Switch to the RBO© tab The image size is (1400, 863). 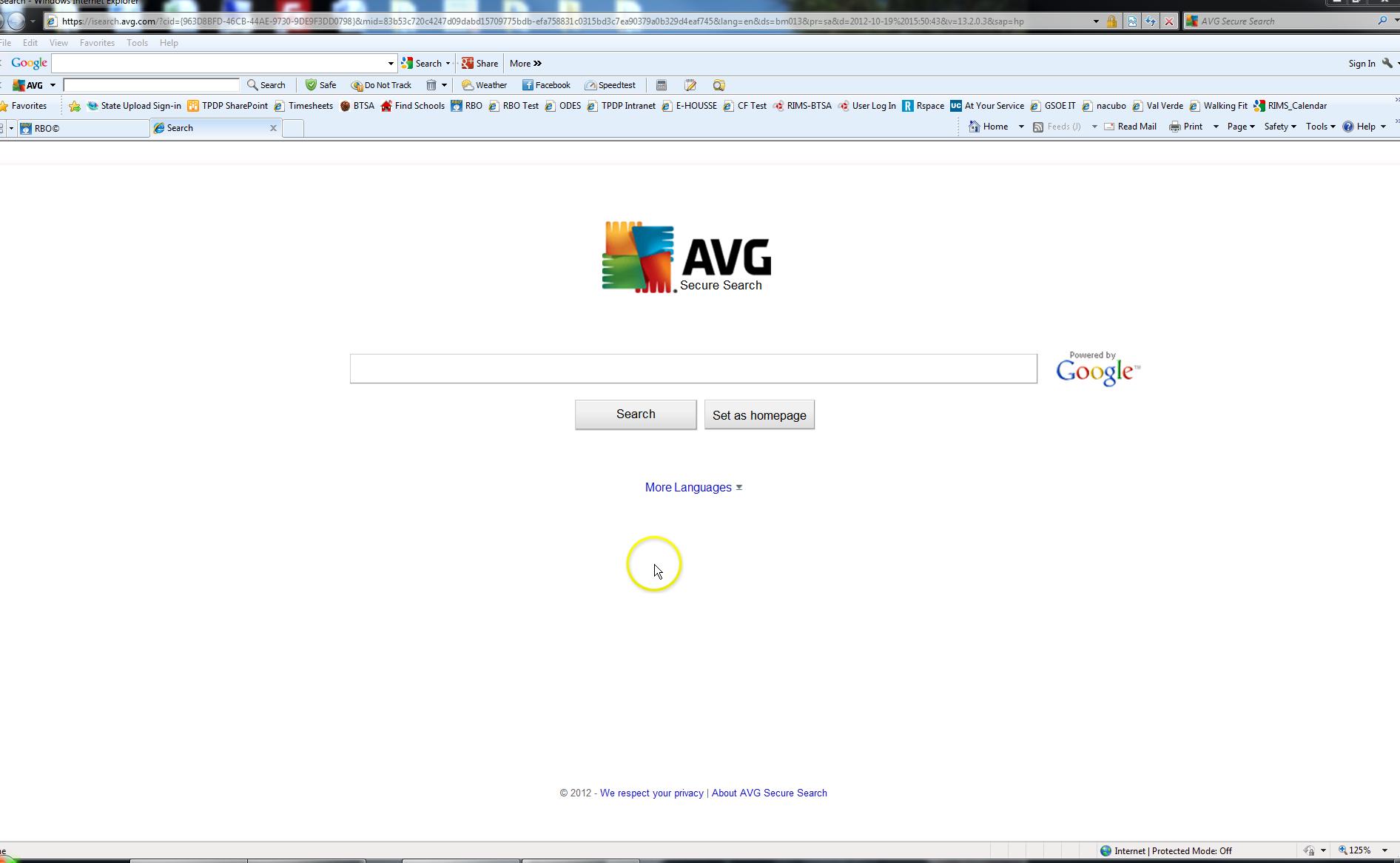pyautogui.click(x=83, y=128)
